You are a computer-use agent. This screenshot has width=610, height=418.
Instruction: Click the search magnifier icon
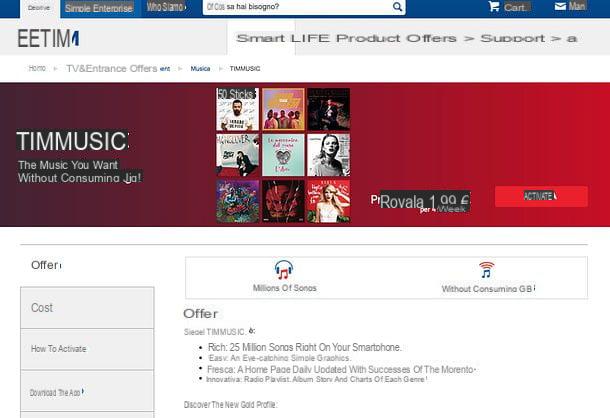click(397, 7)
